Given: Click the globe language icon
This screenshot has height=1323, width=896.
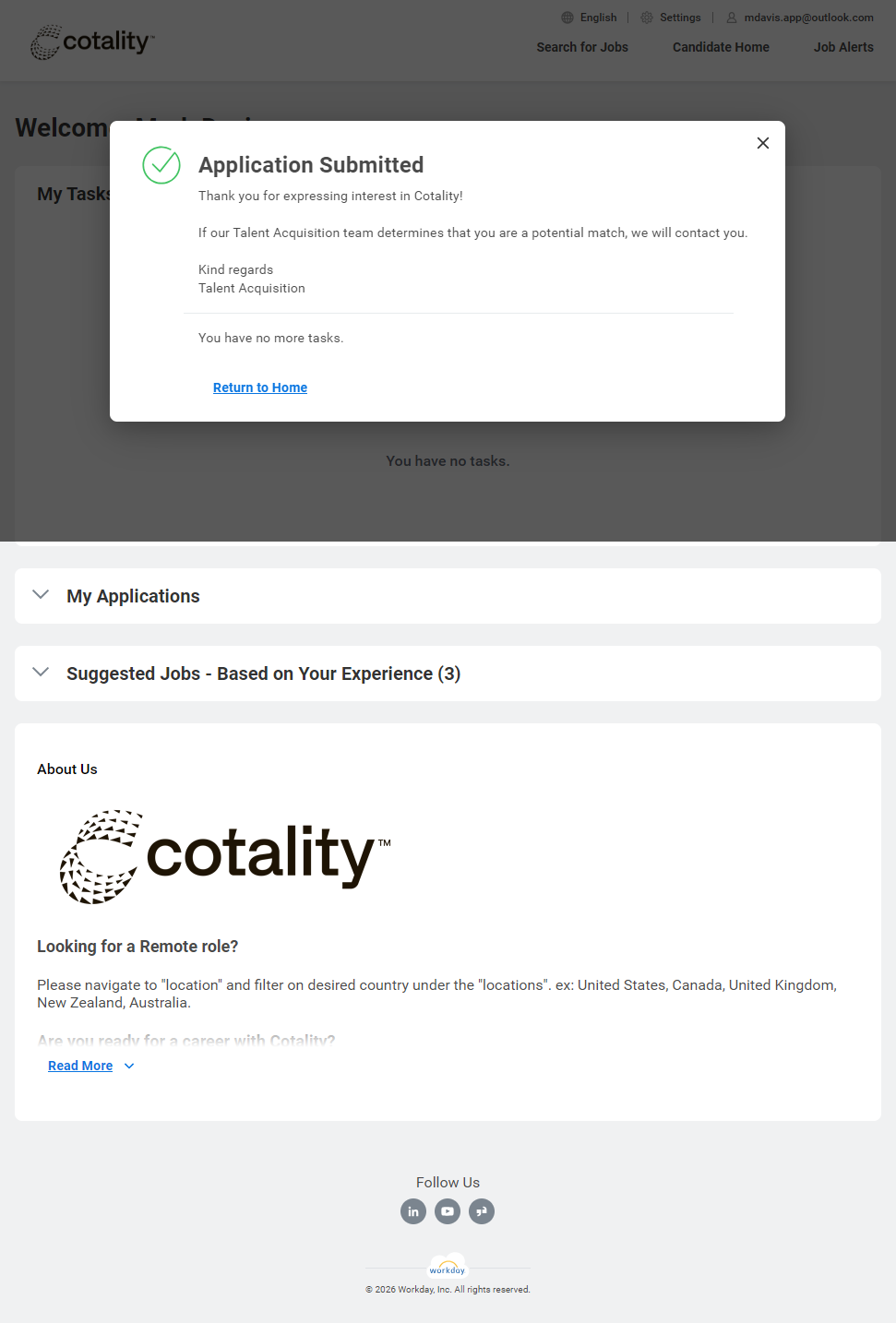Looking at the screenshot, I should tap(567, 18).
